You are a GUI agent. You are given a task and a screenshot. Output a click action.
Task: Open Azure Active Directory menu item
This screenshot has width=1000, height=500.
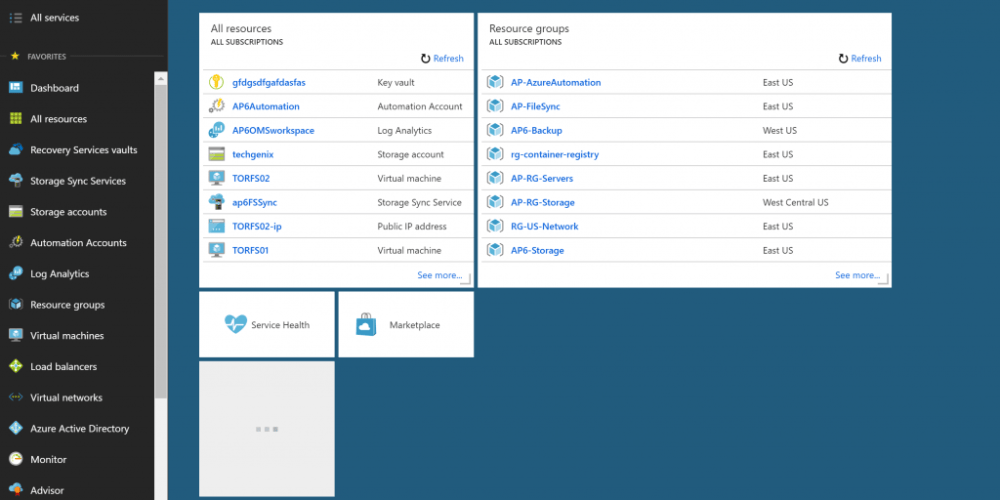tap(81, 429)
